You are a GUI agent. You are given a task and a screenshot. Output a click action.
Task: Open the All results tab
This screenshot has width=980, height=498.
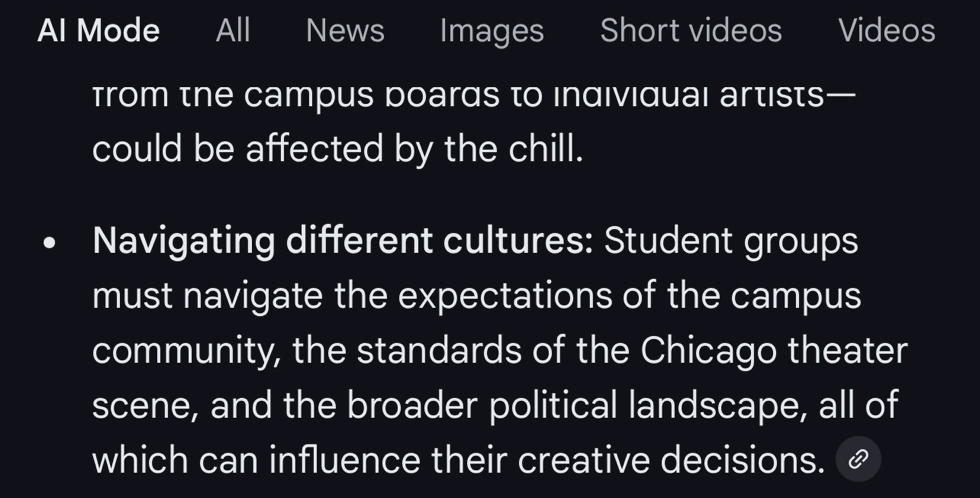[x=232, y=30]
